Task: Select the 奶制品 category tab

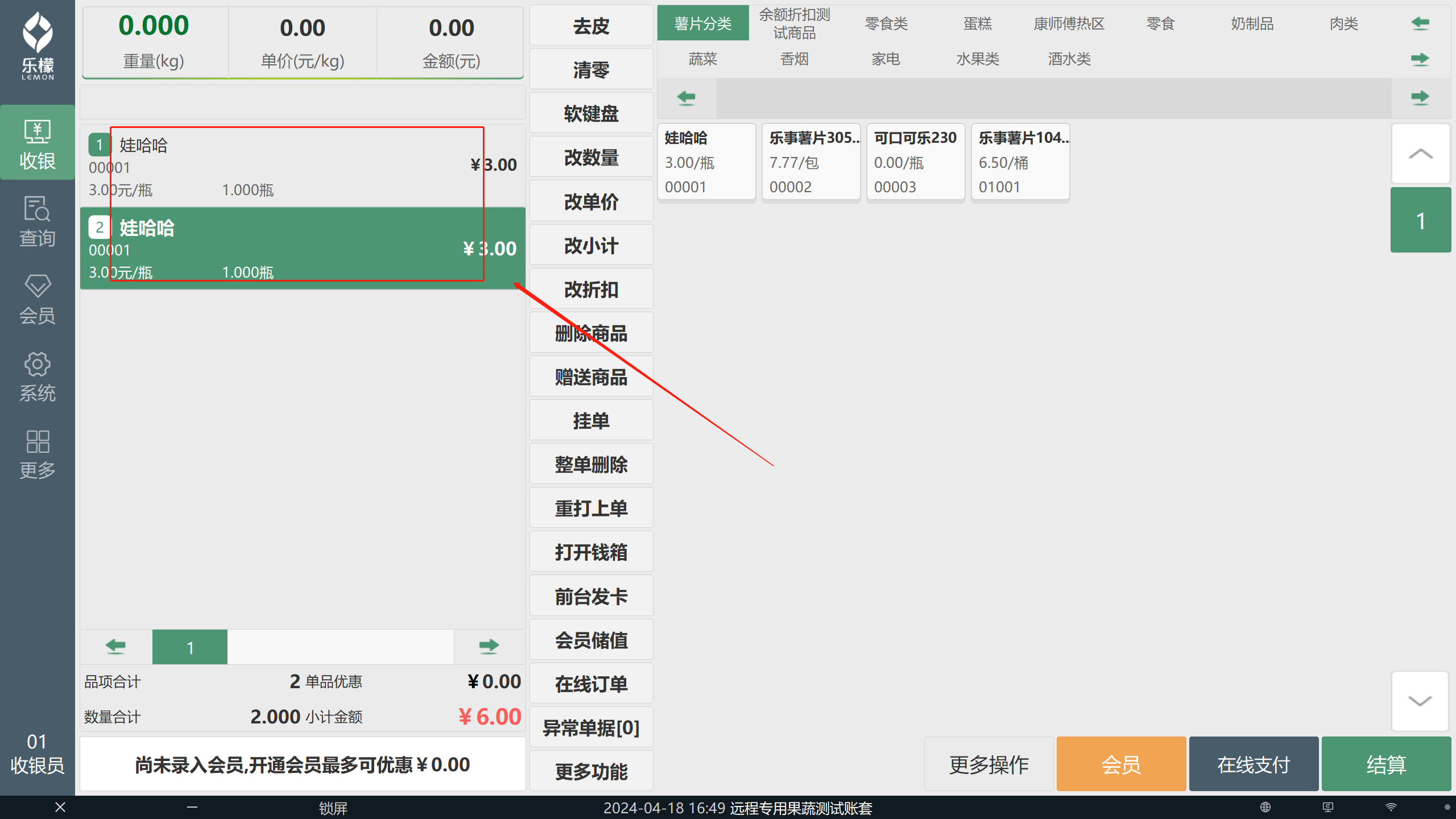Action: point(1252,23)
